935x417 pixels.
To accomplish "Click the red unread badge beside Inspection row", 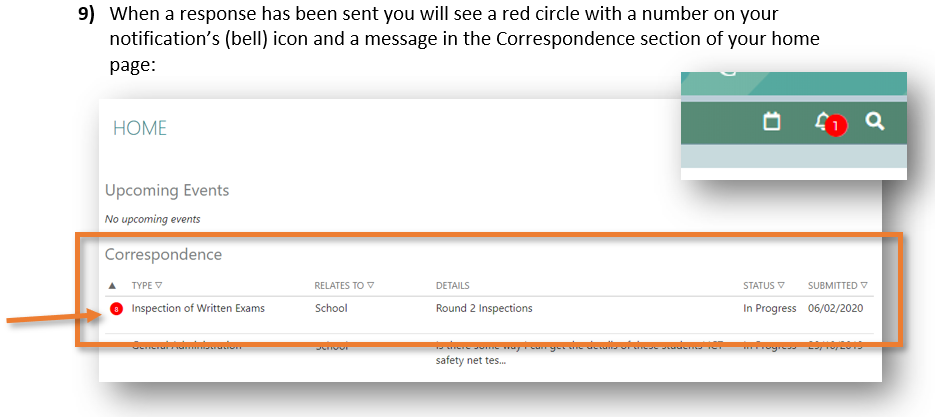I will click(116, 309).
